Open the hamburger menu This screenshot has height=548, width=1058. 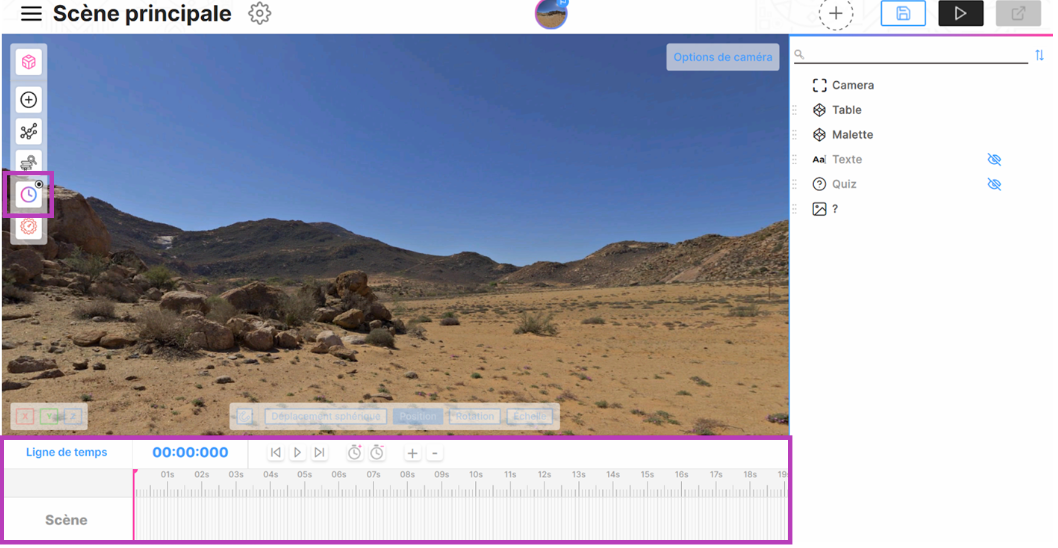click(31, 13)
